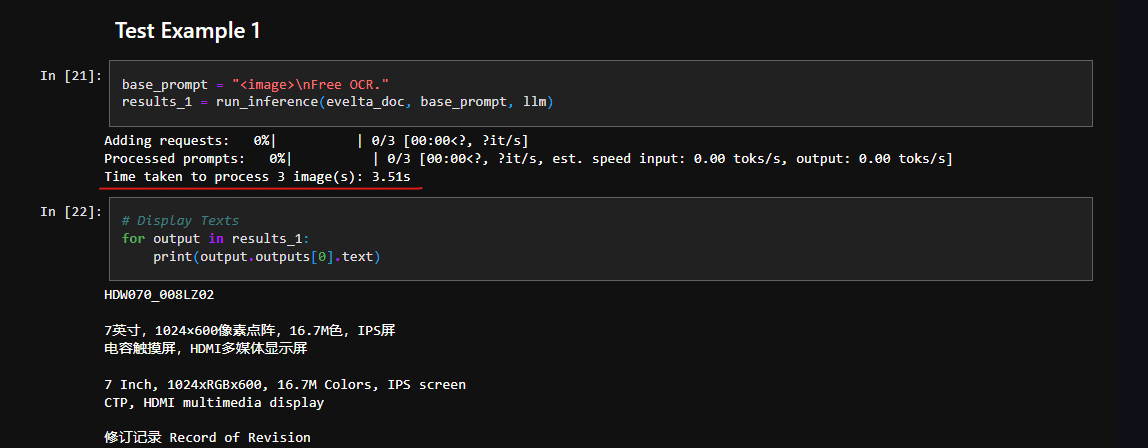Select the In [22] cell prompt

(x=70, y=212)
